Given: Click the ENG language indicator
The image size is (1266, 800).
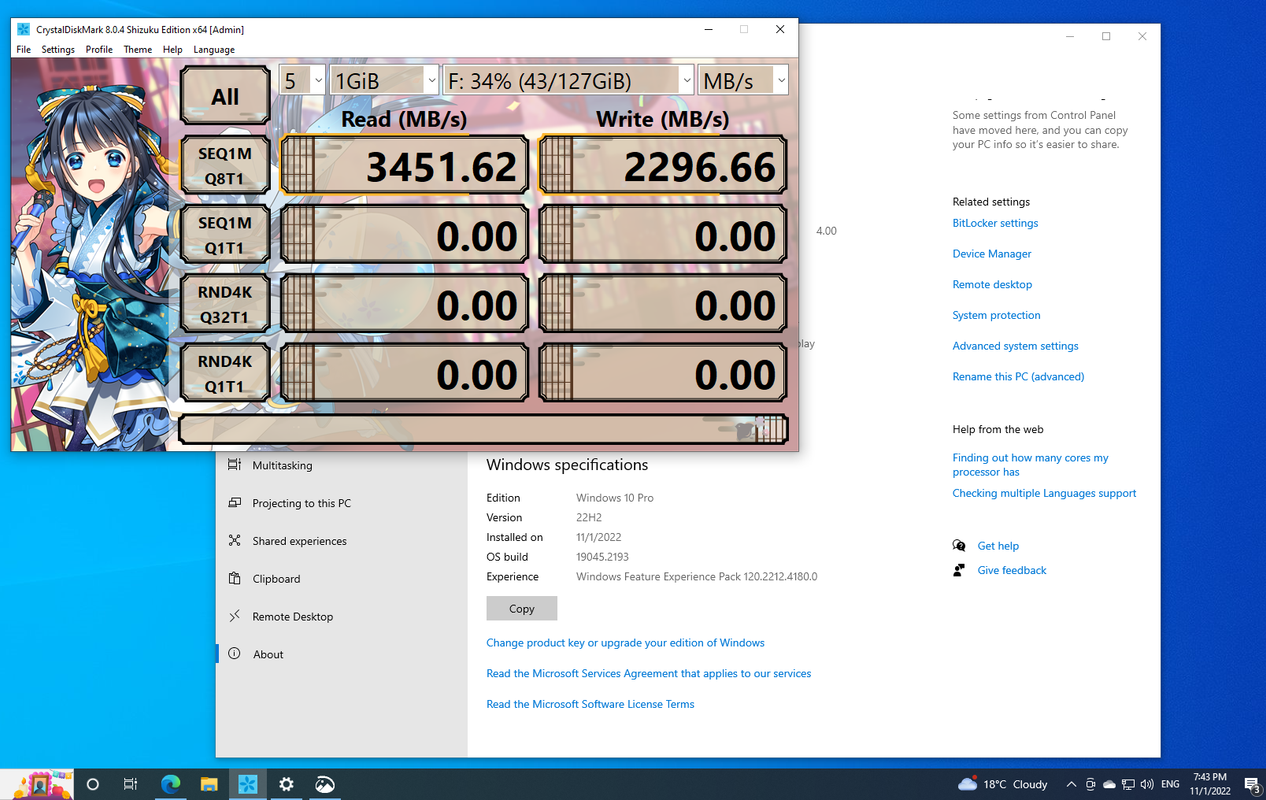Looking at the screenshot, I should (1170, 785).
